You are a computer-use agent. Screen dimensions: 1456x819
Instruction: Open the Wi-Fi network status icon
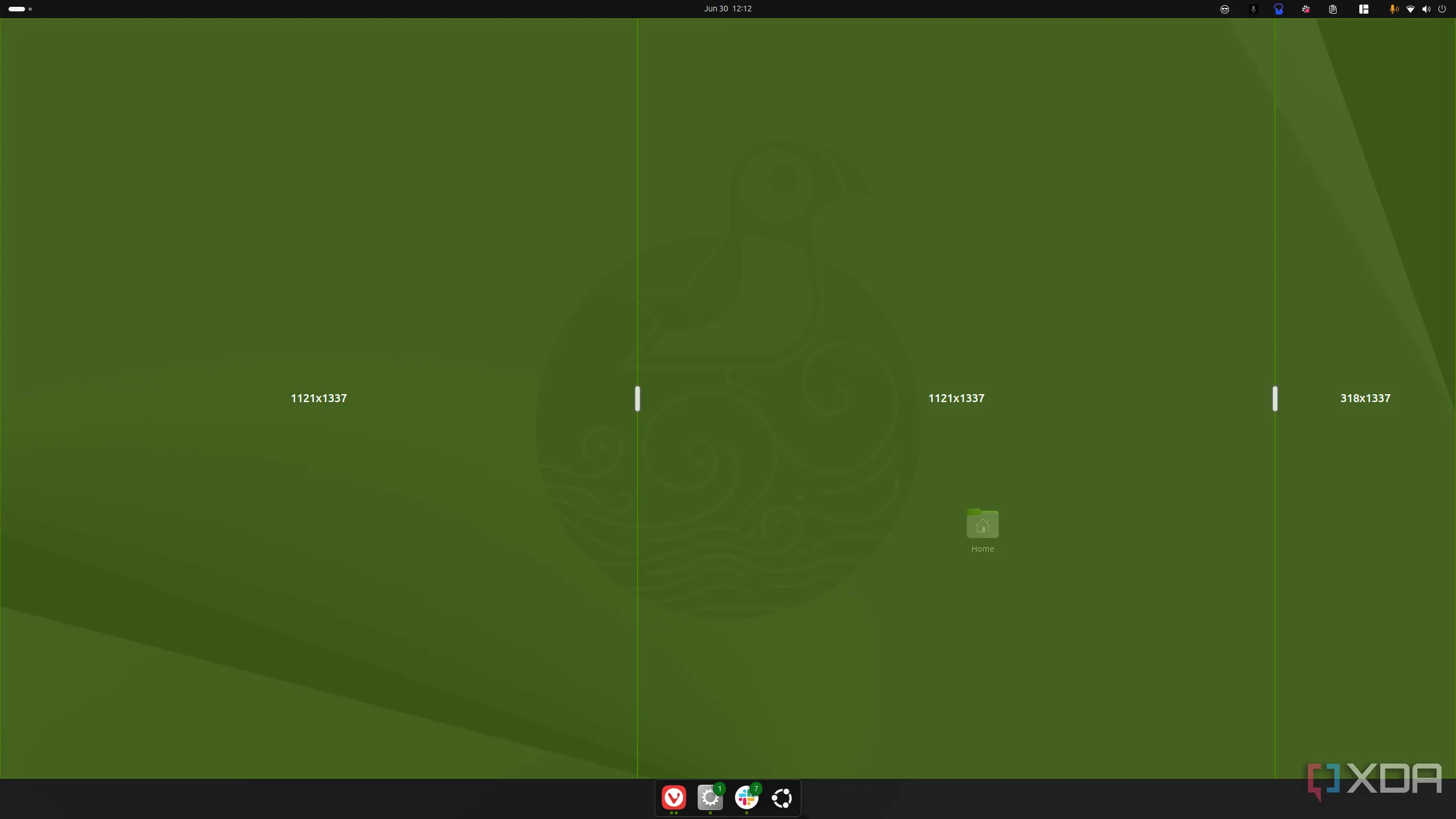(x=1410, y=9)
